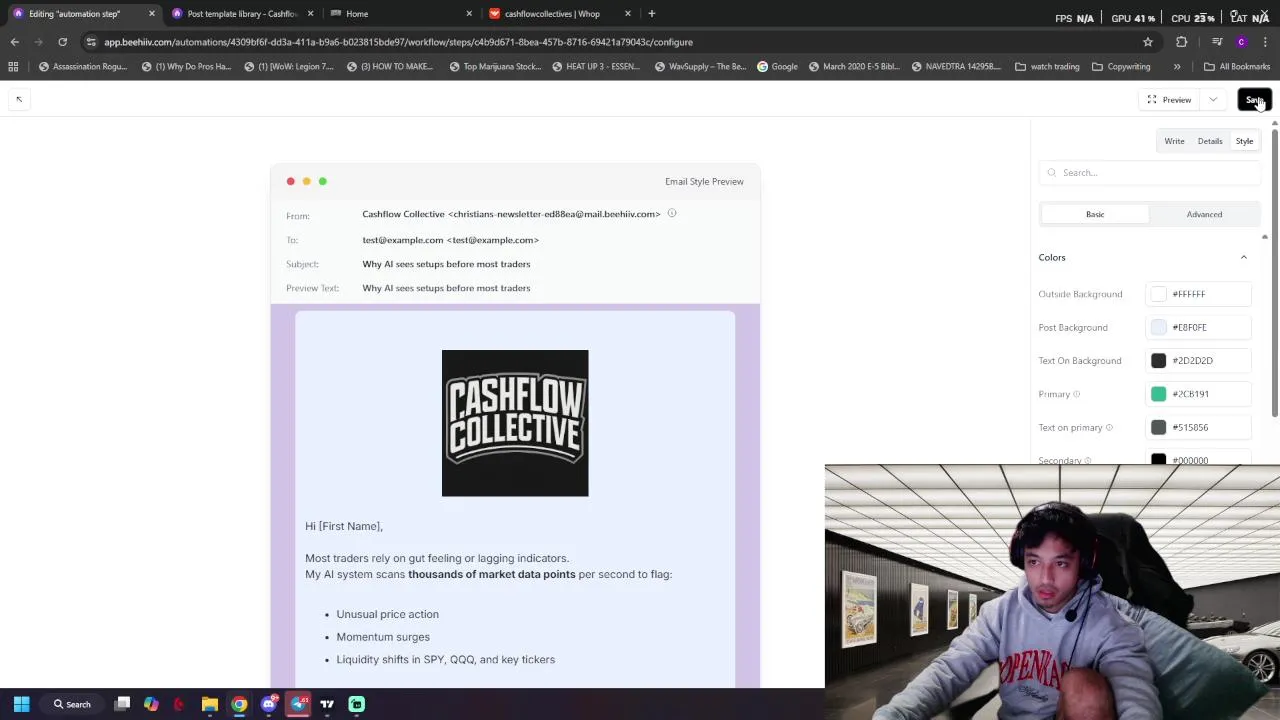Open the Copilot taskbar icon
1280x720 pixels.
pyautogui.click(x=151, y=704)
